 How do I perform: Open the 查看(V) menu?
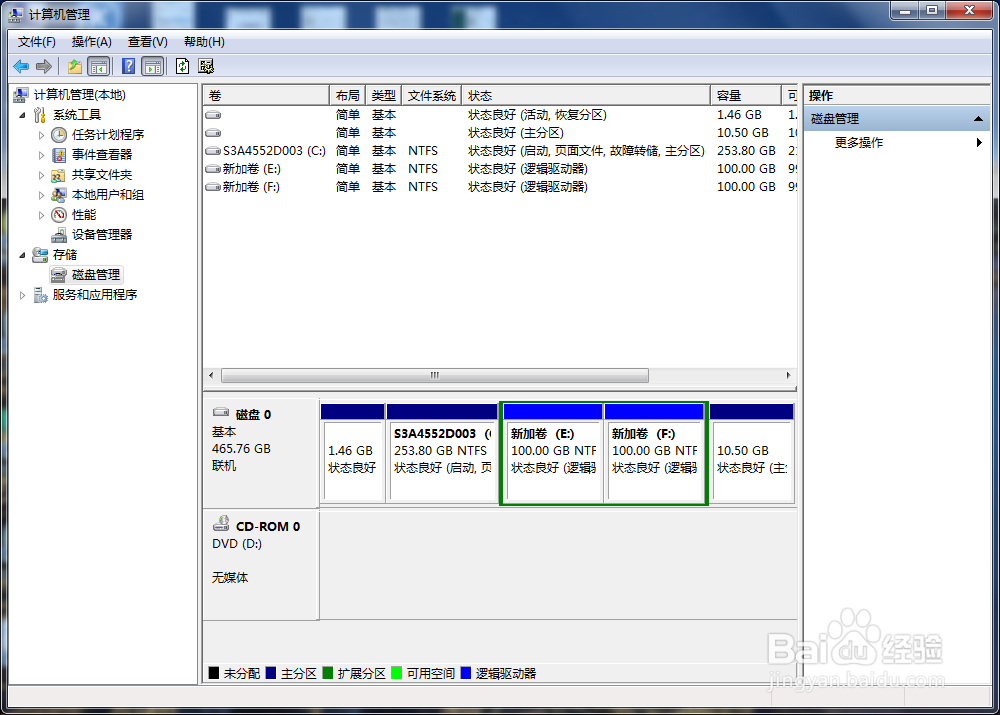click(147, 42)
